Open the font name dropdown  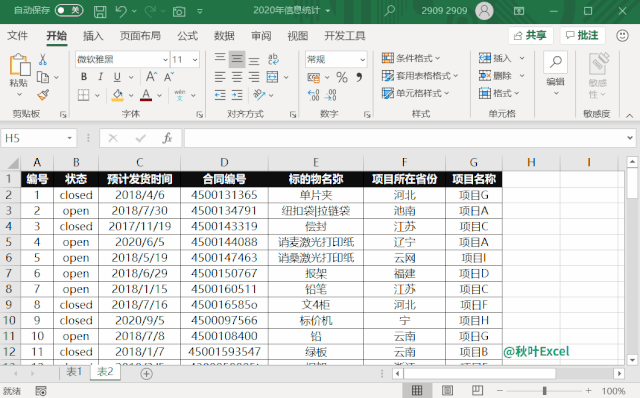[165, 60]
